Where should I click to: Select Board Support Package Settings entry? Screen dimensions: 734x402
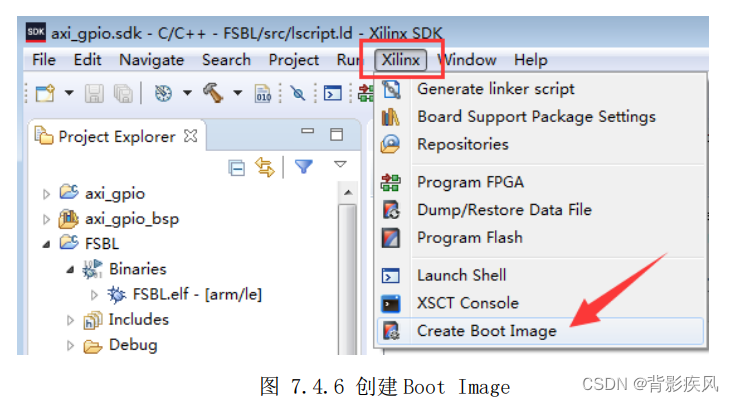541,117
